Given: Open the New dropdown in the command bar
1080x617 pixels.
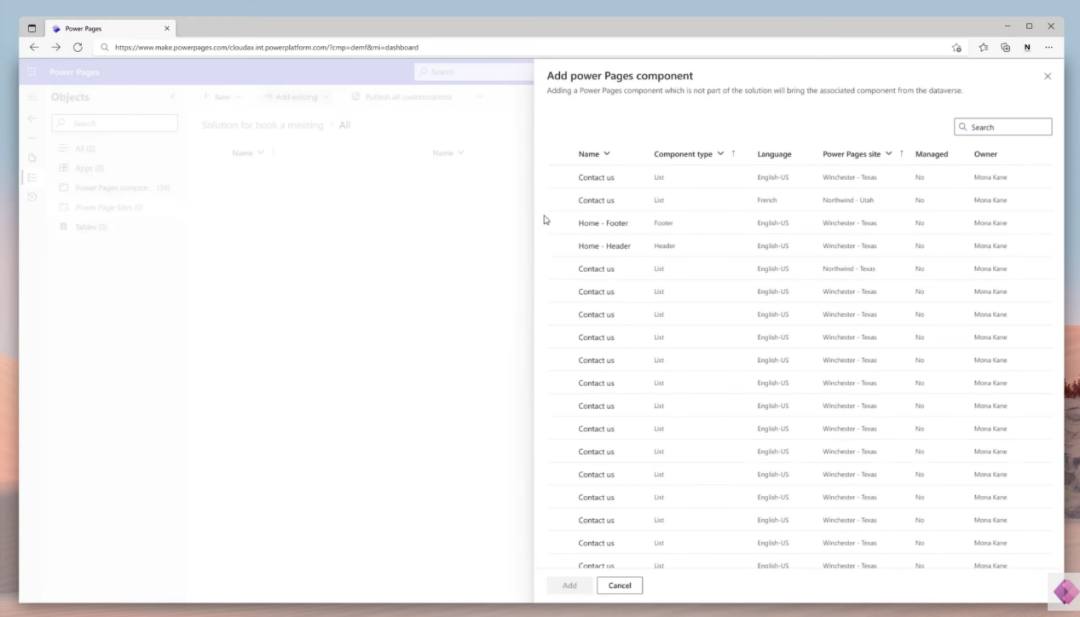Looking at the screenshot, I should 222,97.
